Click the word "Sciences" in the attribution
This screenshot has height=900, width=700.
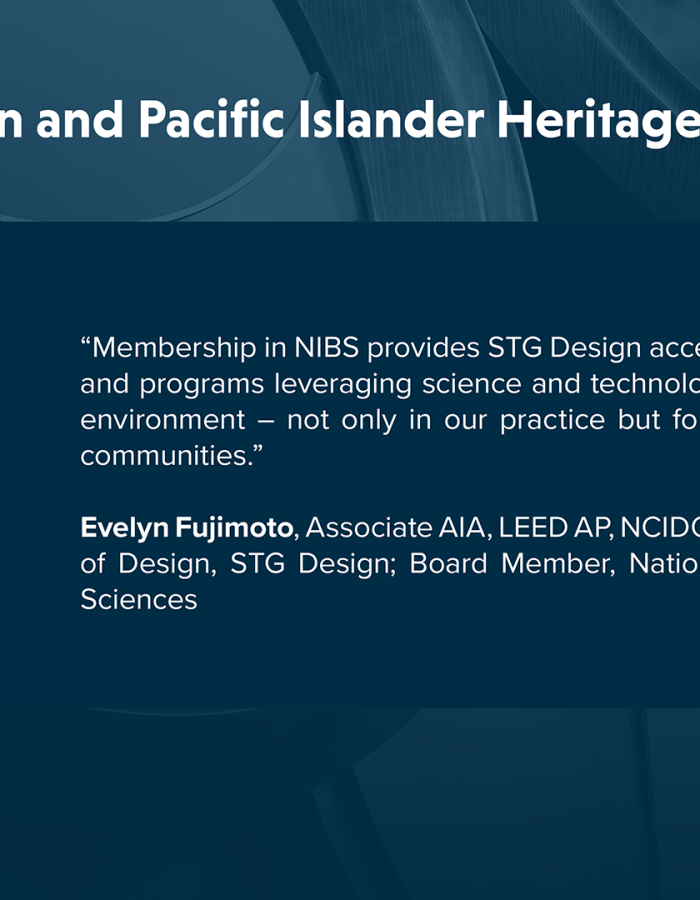tap(139, 600)
